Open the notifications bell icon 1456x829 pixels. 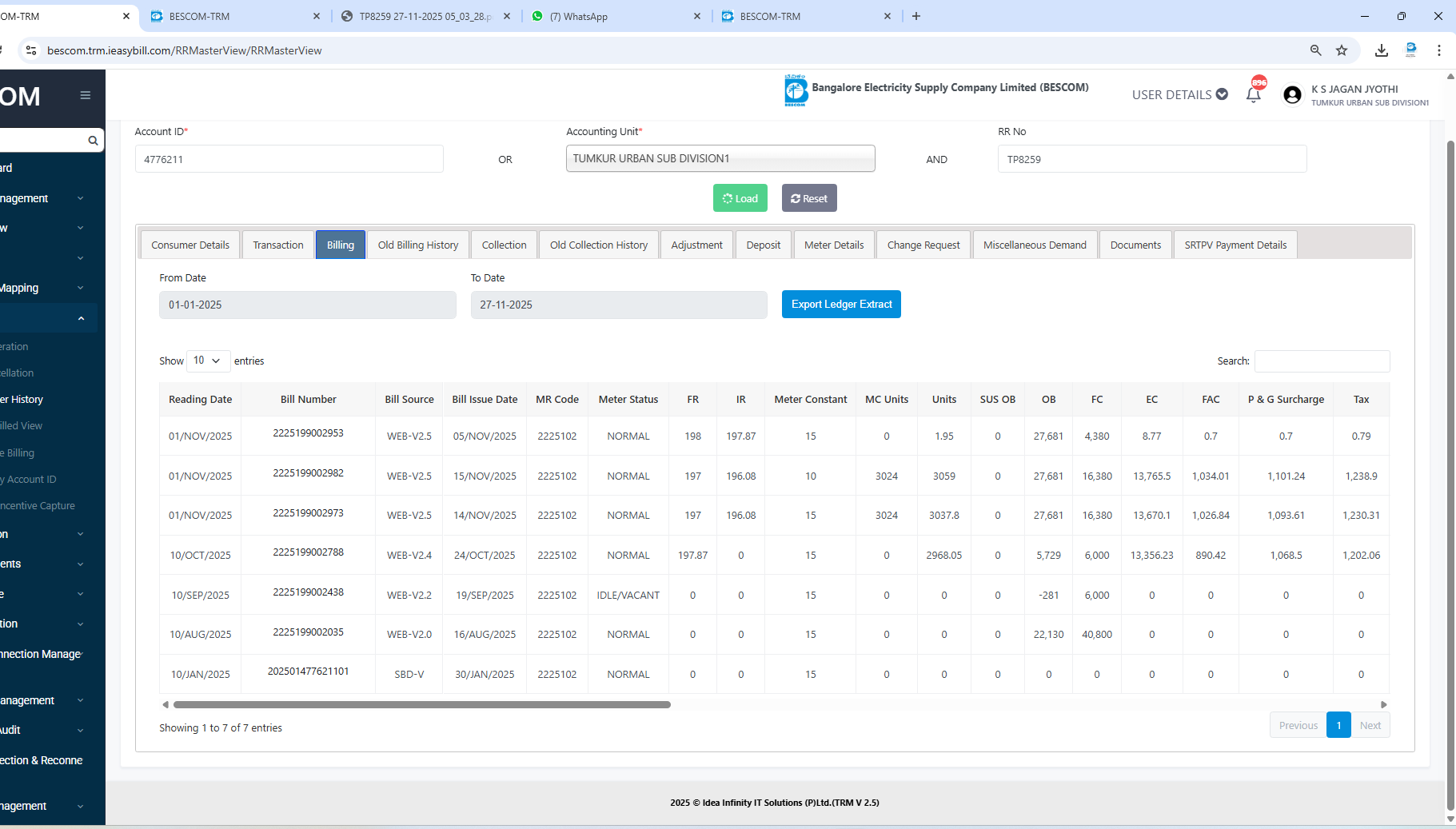1253,94
